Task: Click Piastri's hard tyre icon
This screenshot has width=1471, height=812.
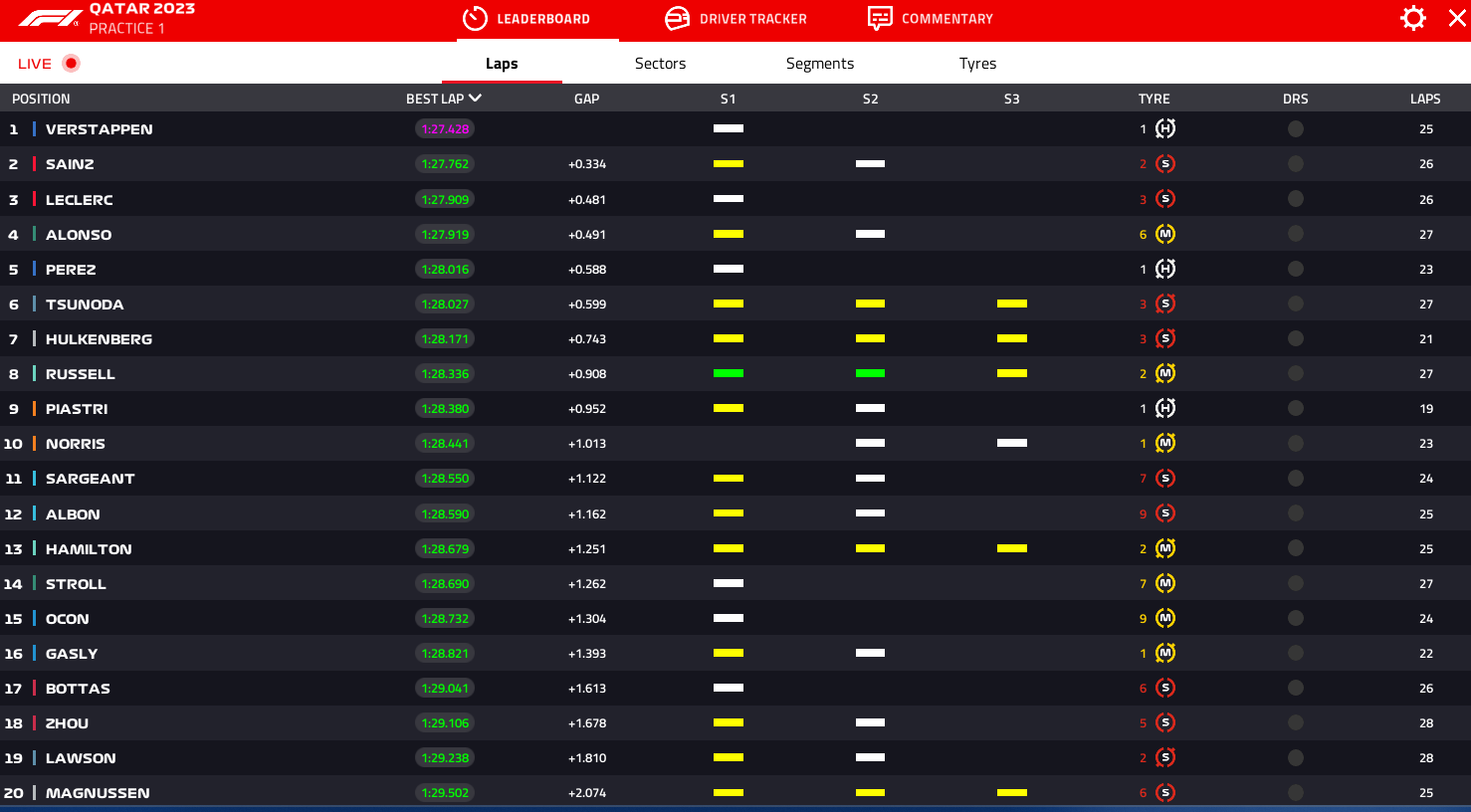Action: (x=1165, y=408)
